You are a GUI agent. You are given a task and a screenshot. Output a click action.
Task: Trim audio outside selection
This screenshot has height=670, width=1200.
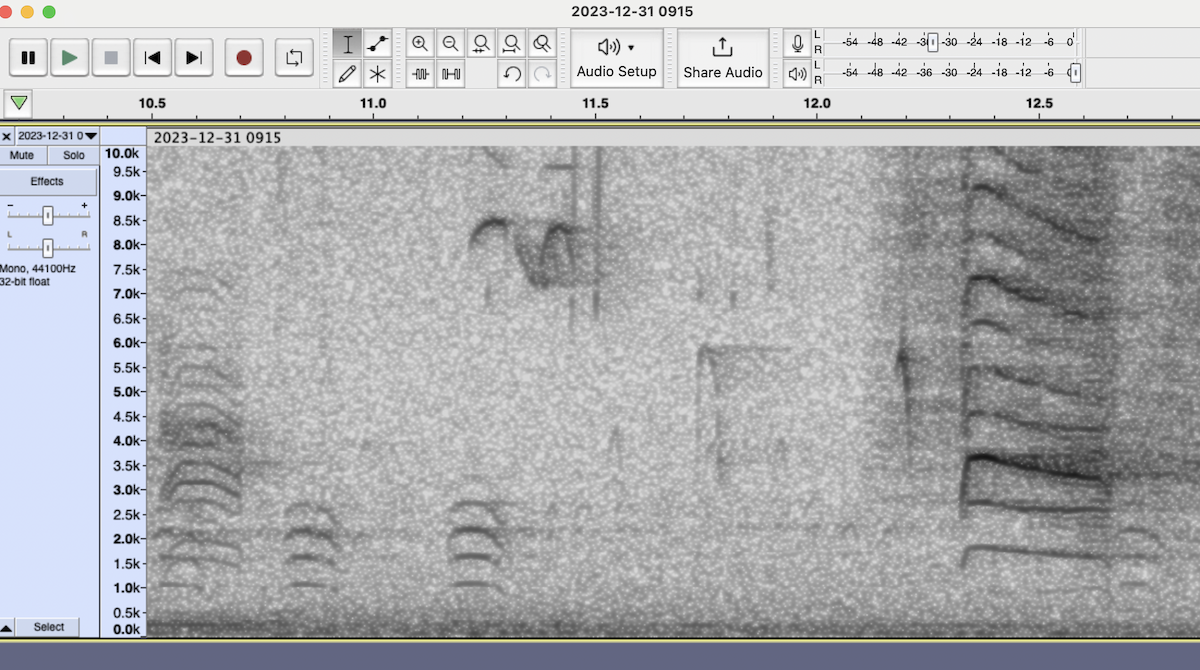point(420,74)
